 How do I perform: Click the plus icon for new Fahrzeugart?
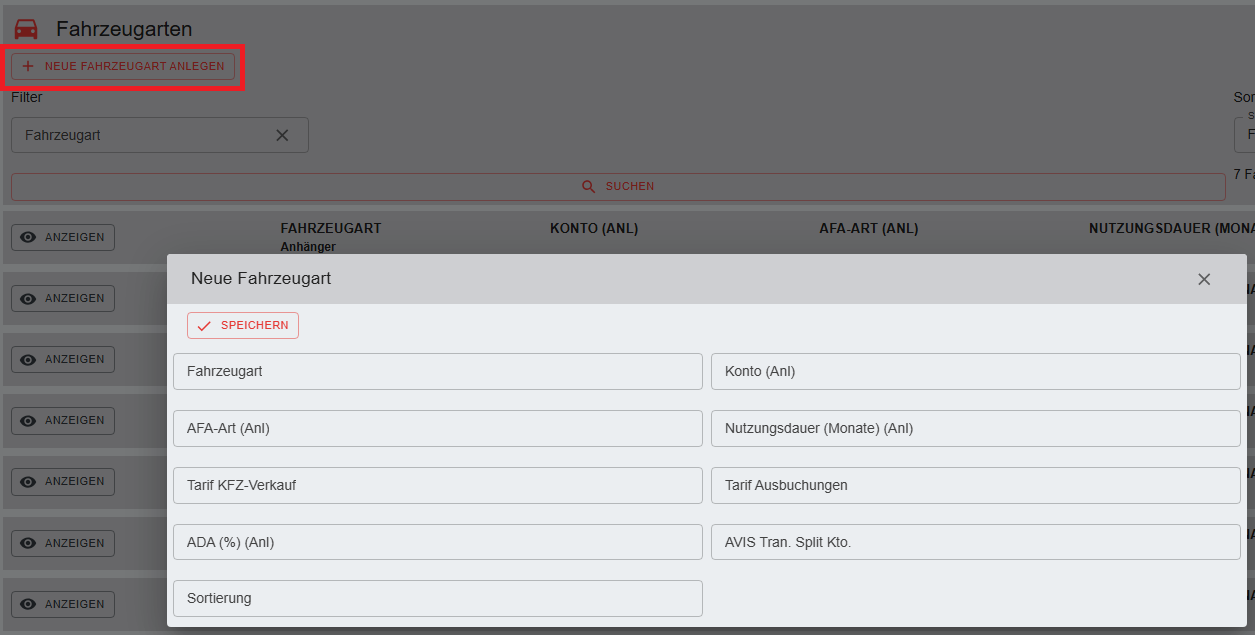(x=28, y=66)
